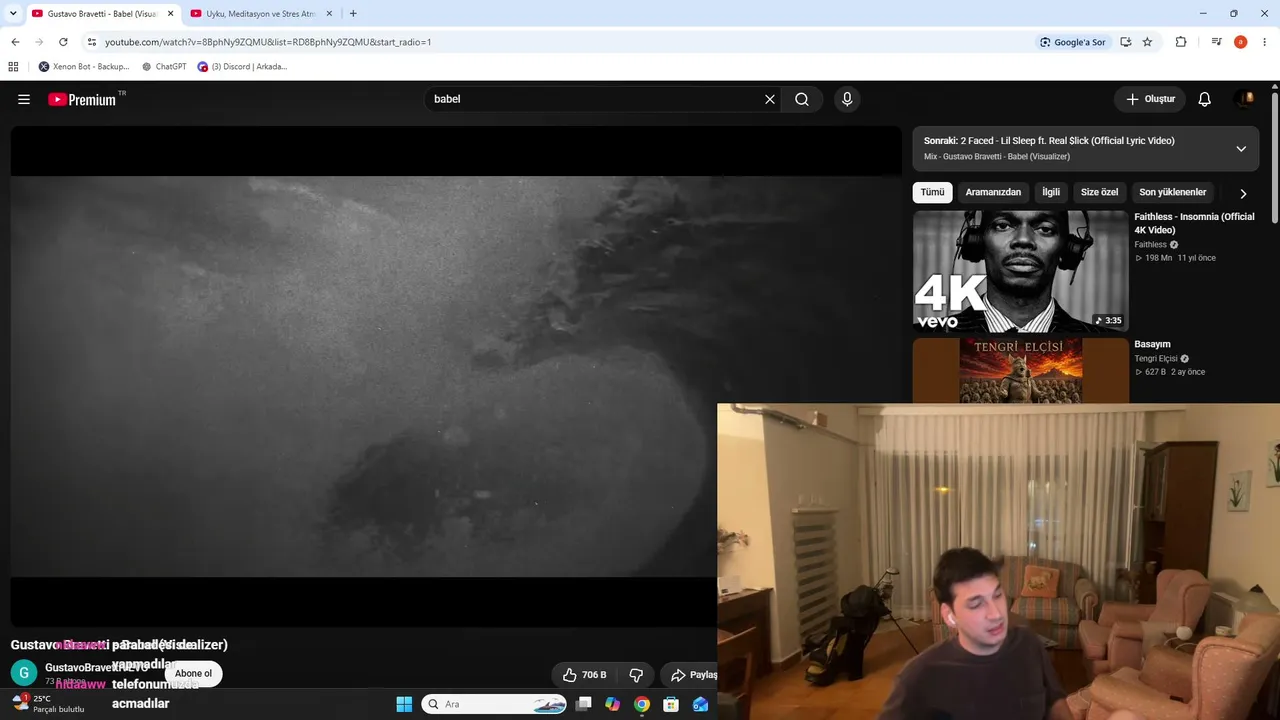Select the Tümü filter chip

coord(932,192)
